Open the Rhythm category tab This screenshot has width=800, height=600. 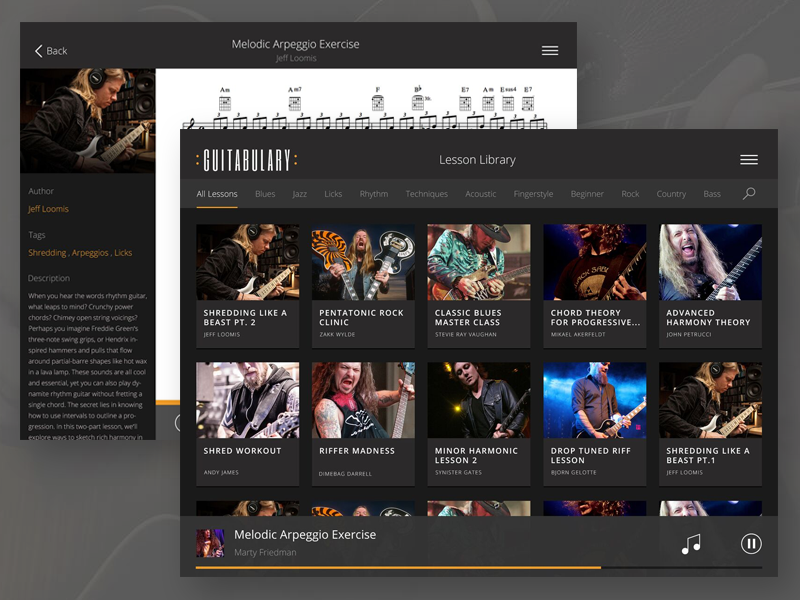coord(373,194)
